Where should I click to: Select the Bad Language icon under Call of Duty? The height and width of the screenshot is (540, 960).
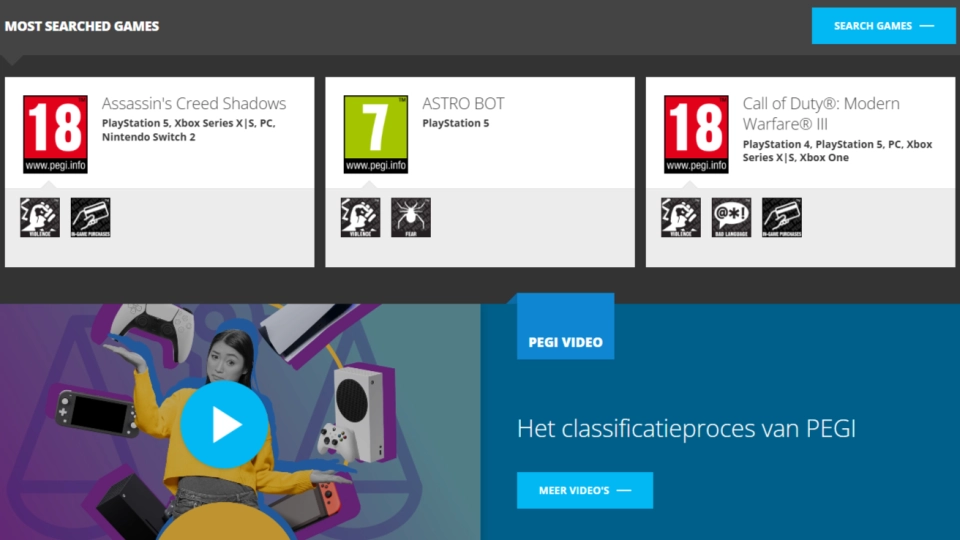click(x=731, y=217)
